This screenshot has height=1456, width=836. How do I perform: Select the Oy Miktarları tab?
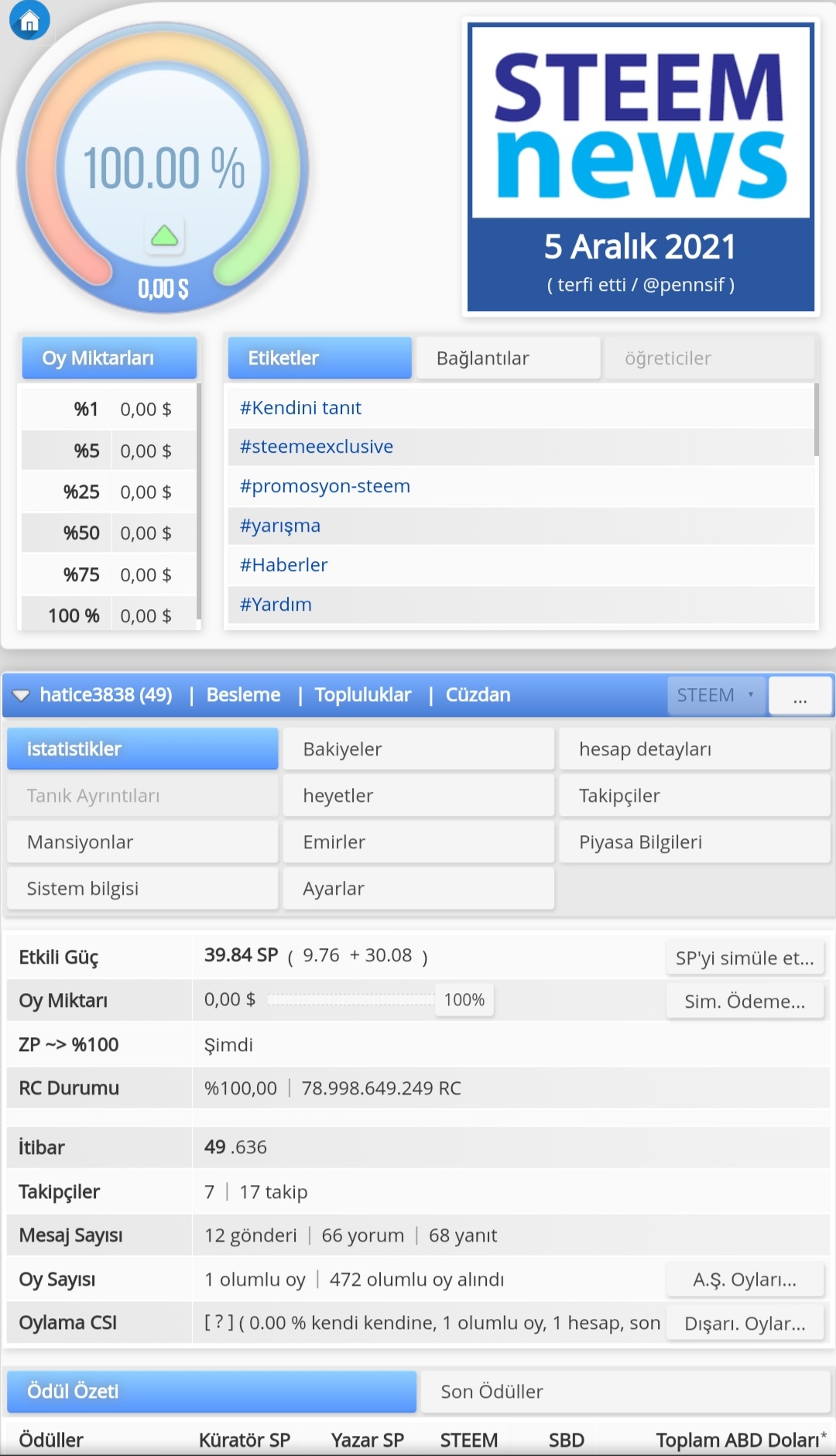109,358
